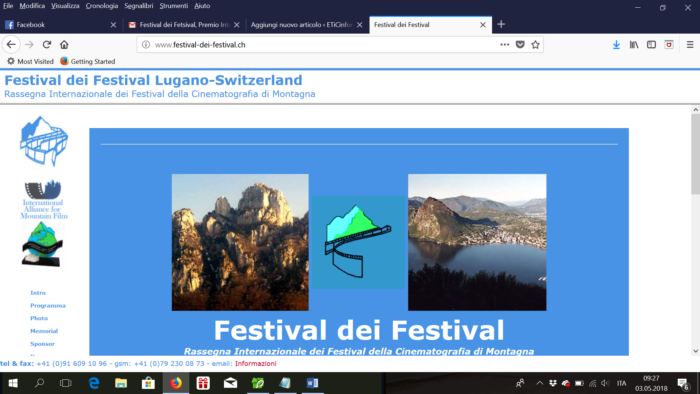Viewport: 700px width, 394px height.
Task: Click the center mountain filmstrip logo
Action: tap(358, 242)
